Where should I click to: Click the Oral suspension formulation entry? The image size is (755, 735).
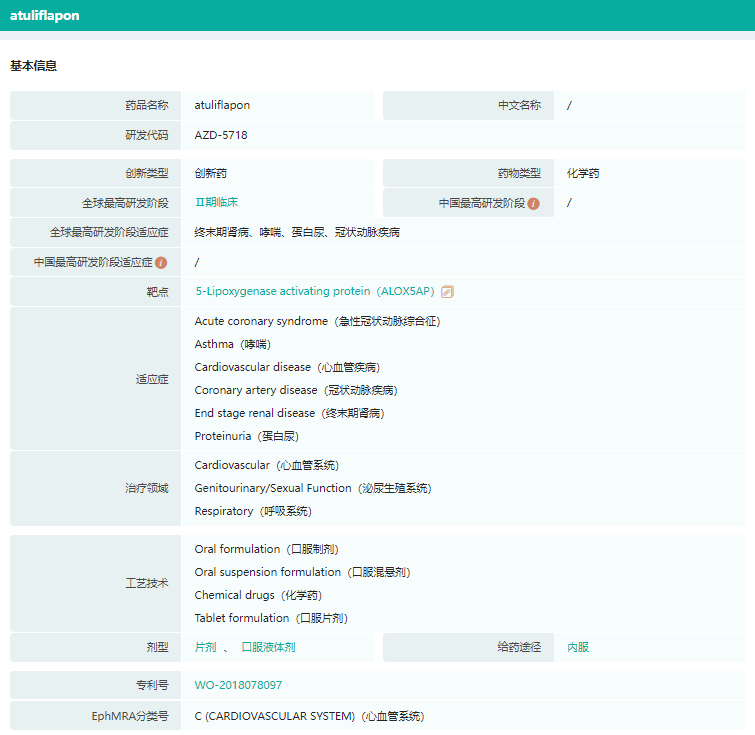point(302,572)
